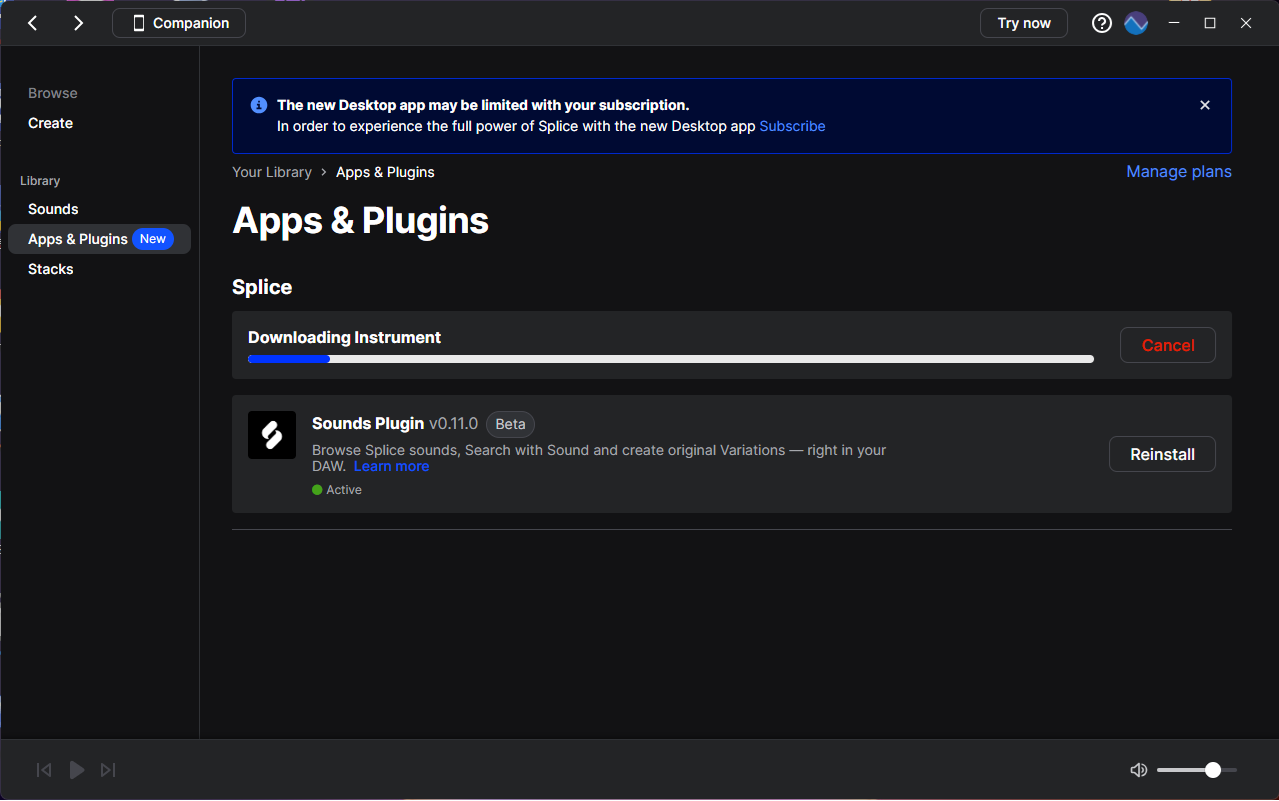Screen dimensions: 1279x801
Task: Open Browse in the sidebar
Action: tap(53, 93)
